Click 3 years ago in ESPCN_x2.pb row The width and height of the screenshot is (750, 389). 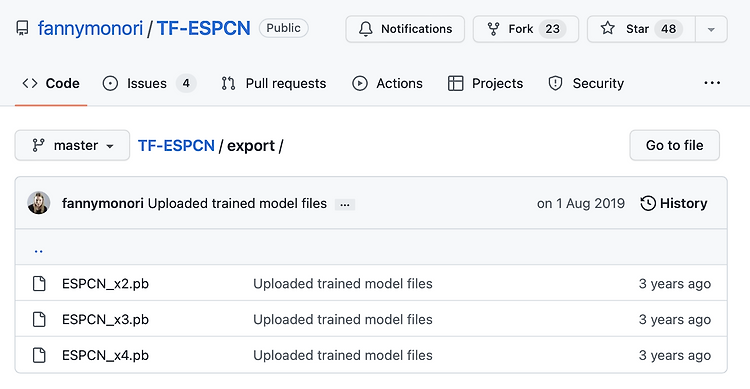tap(674, 284)
